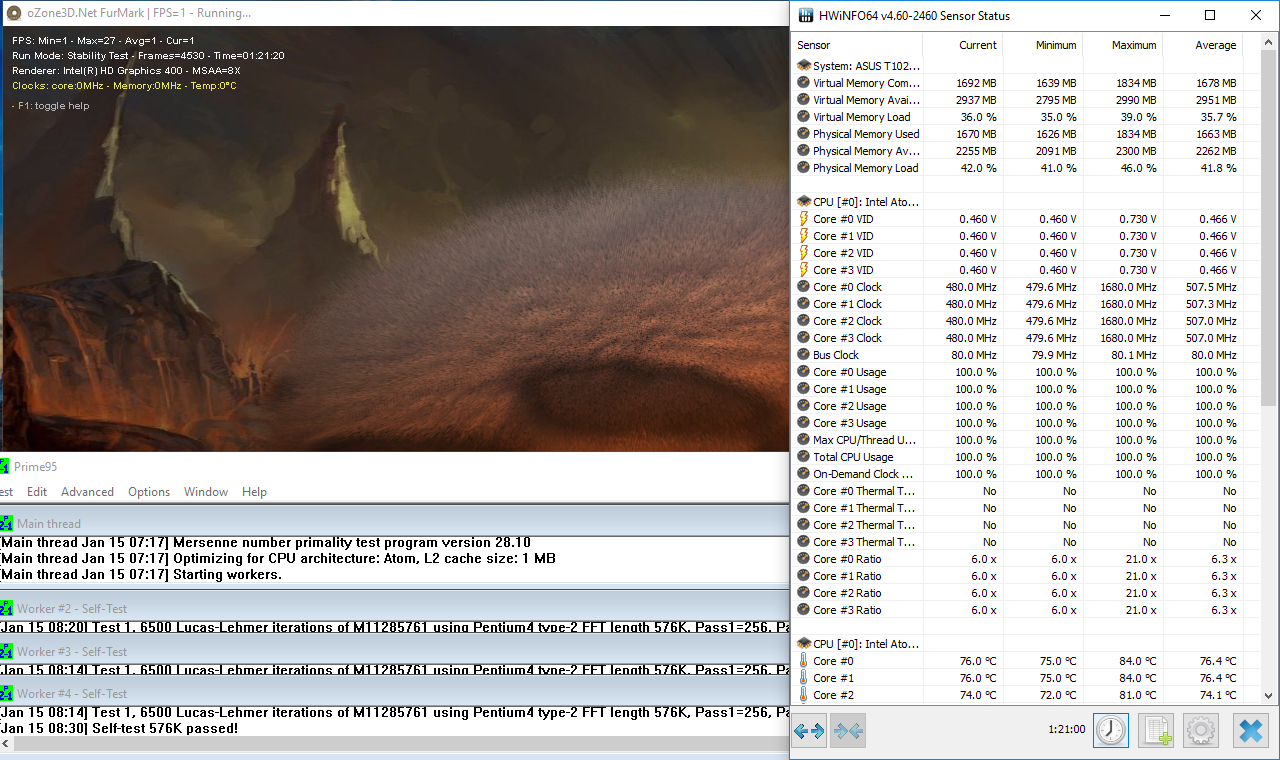Click the Worker #3 - Self-Test title bar
The image size is (1280, 760).
pos(394,651)
